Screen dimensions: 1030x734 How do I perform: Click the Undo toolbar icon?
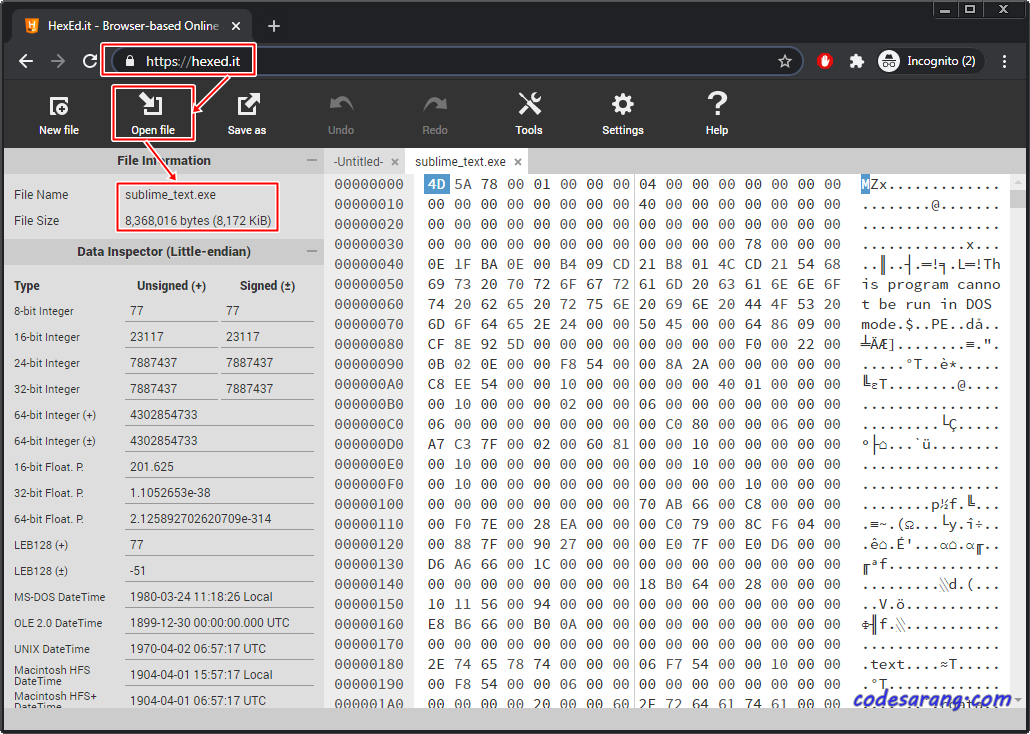tap(341, 114)
